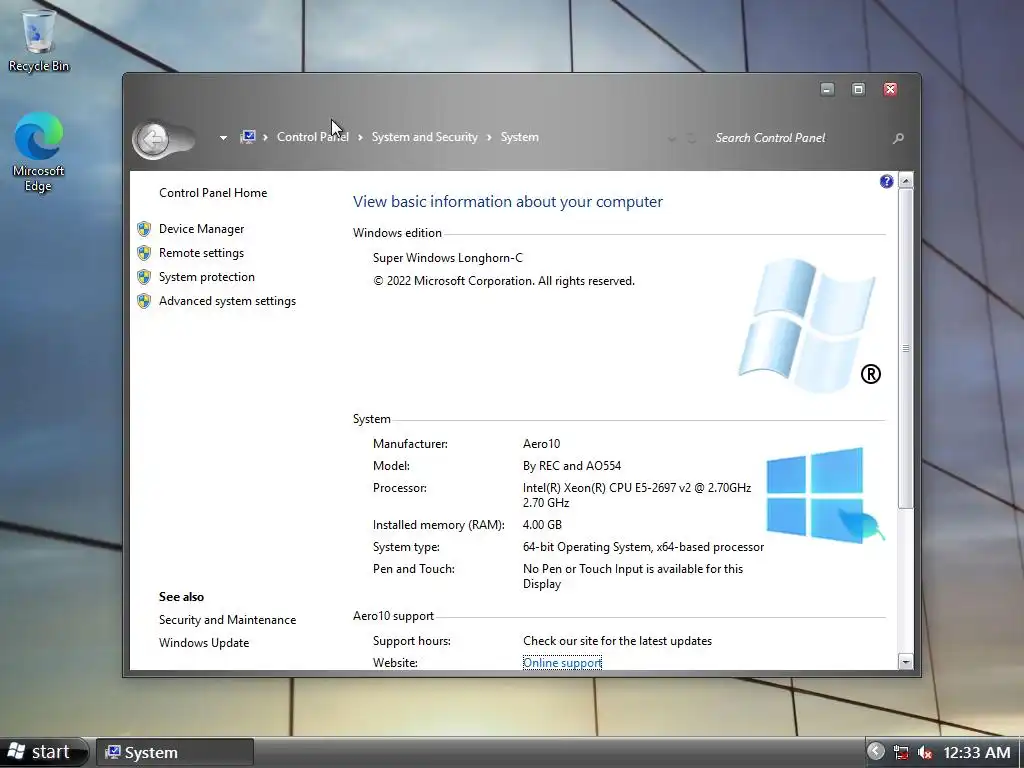
Task: Launch the Mircosoft Edge desktop icon
Action: tap(39, 152)
